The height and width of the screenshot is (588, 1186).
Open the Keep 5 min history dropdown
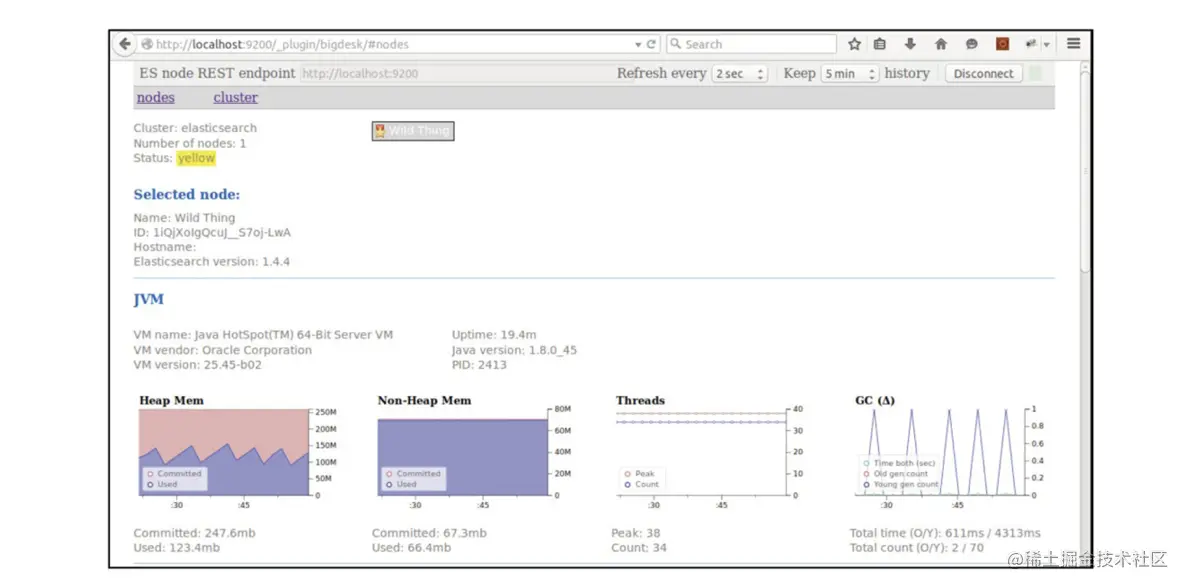coord(850,74)
